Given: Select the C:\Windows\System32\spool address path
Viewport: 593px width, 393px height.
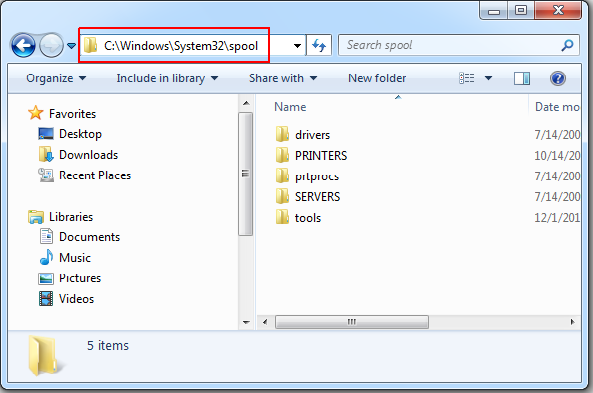Looking at the screenshot, I should (x=181, y=46).
